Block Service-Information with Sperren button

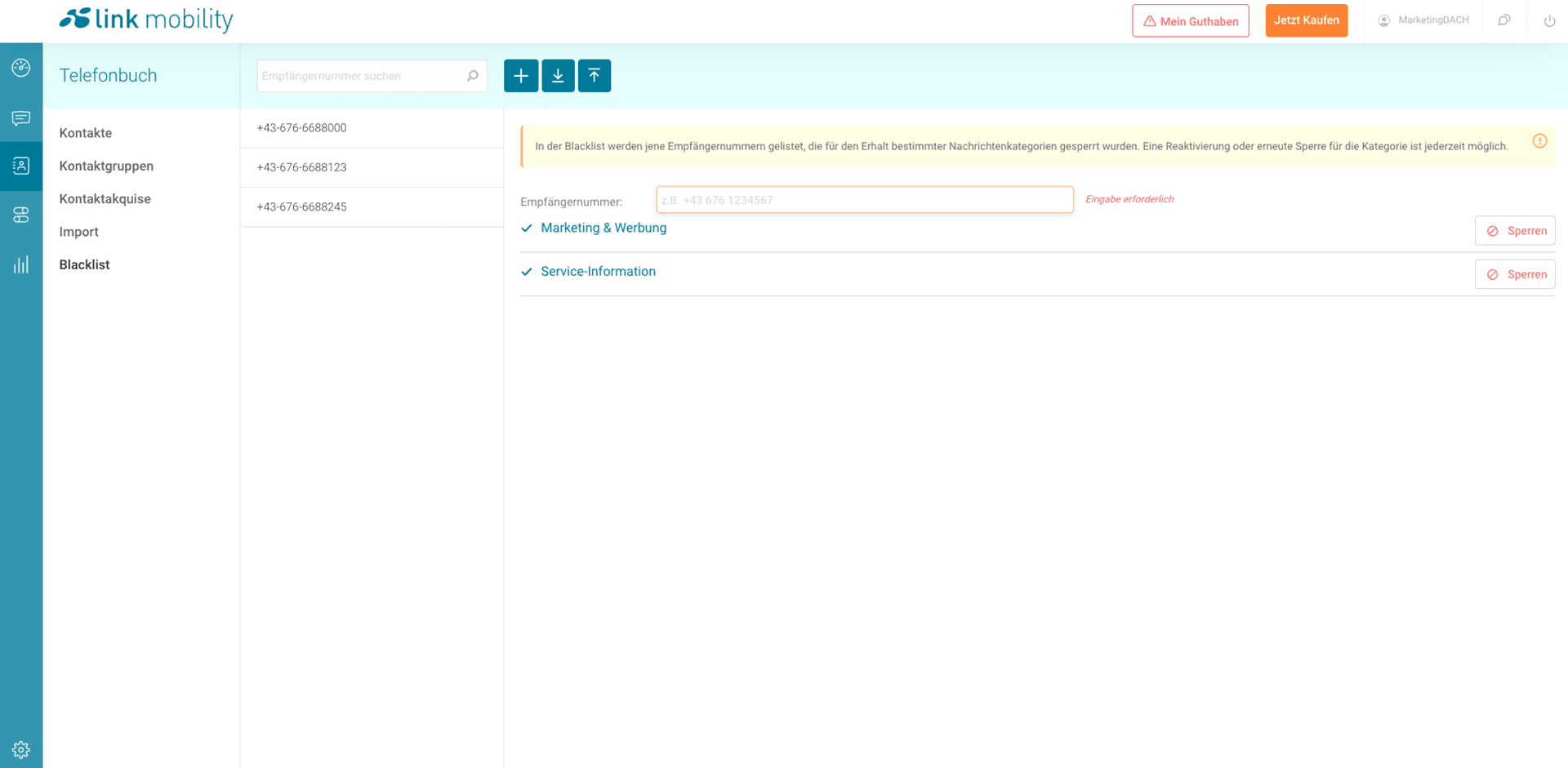point(1514,274)
